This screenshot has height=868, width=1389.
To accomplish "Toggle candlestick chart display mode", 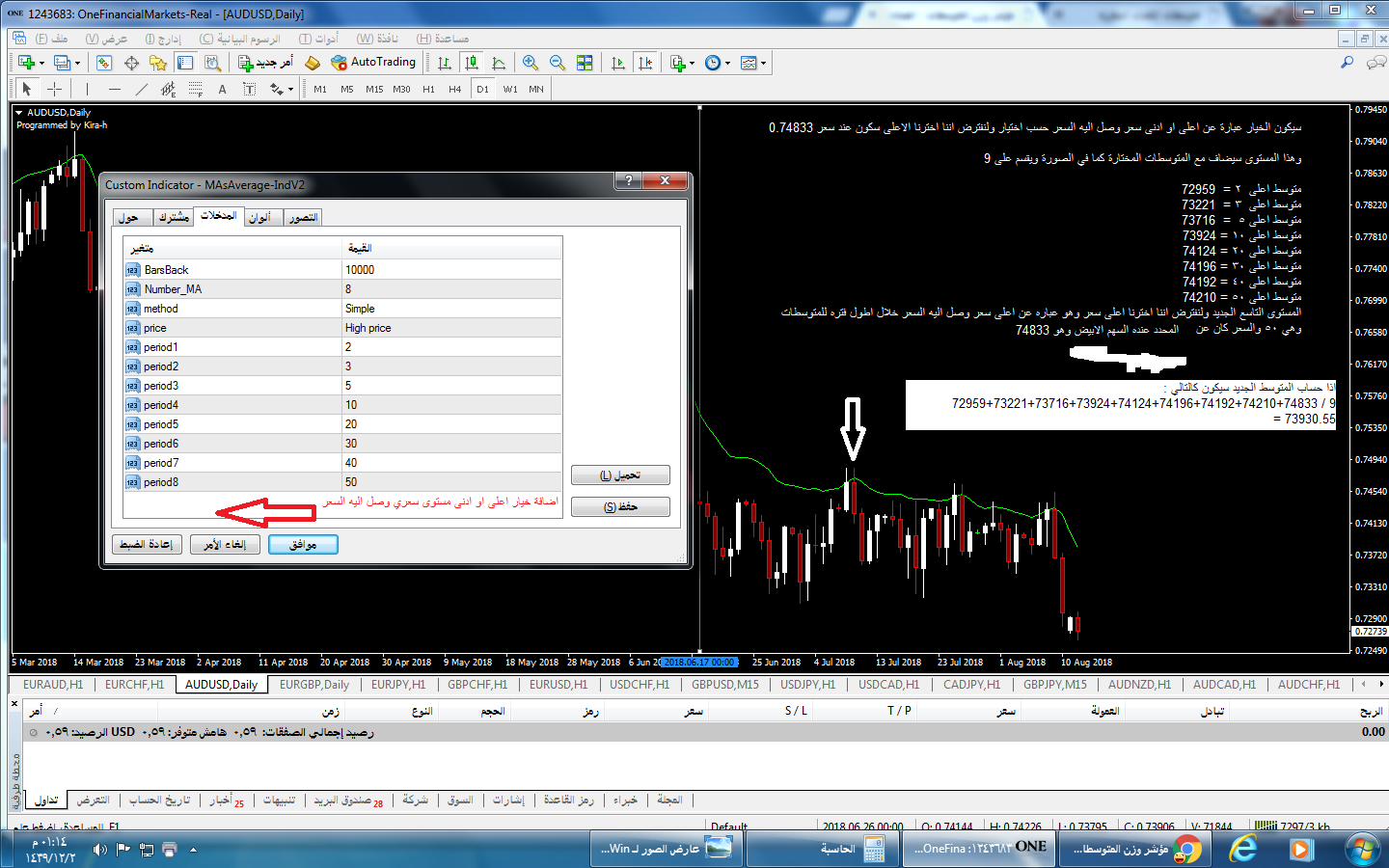I will pos(472,63).
